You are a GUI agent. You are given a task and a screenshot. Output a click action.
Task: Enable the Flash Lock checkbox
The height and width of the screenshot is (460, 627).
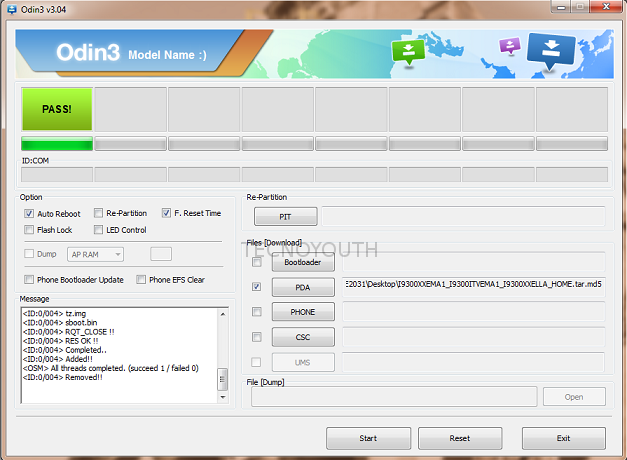(29, 230)
